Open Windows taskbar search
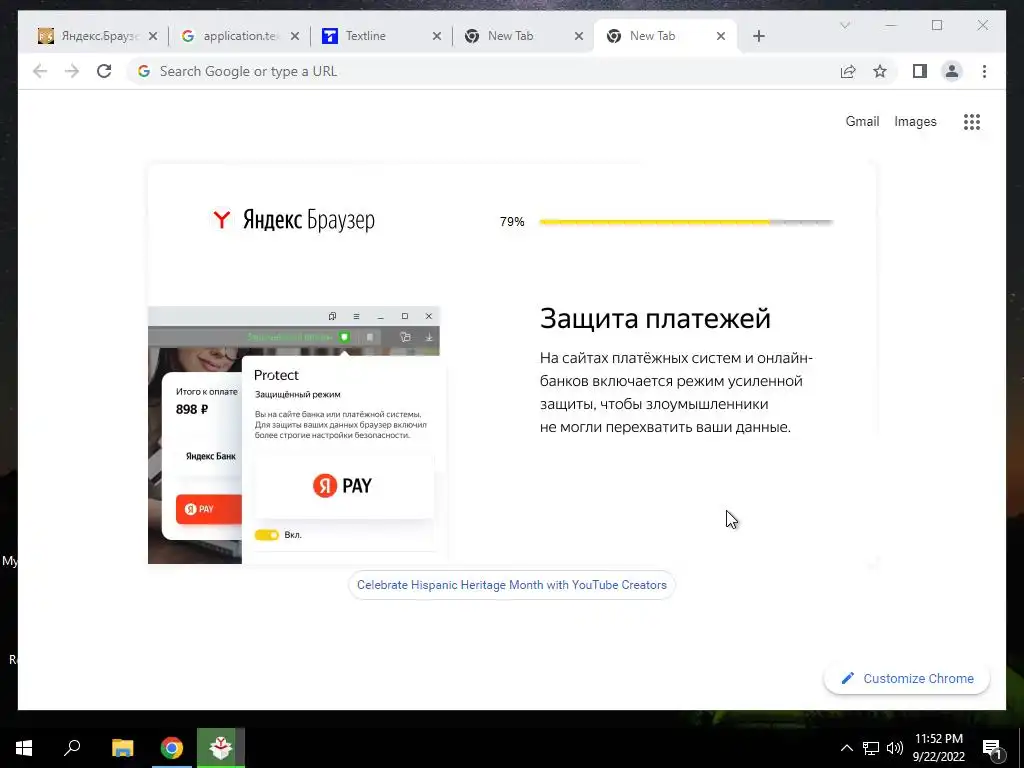The image size is (1024, 768). click(72, 748)
